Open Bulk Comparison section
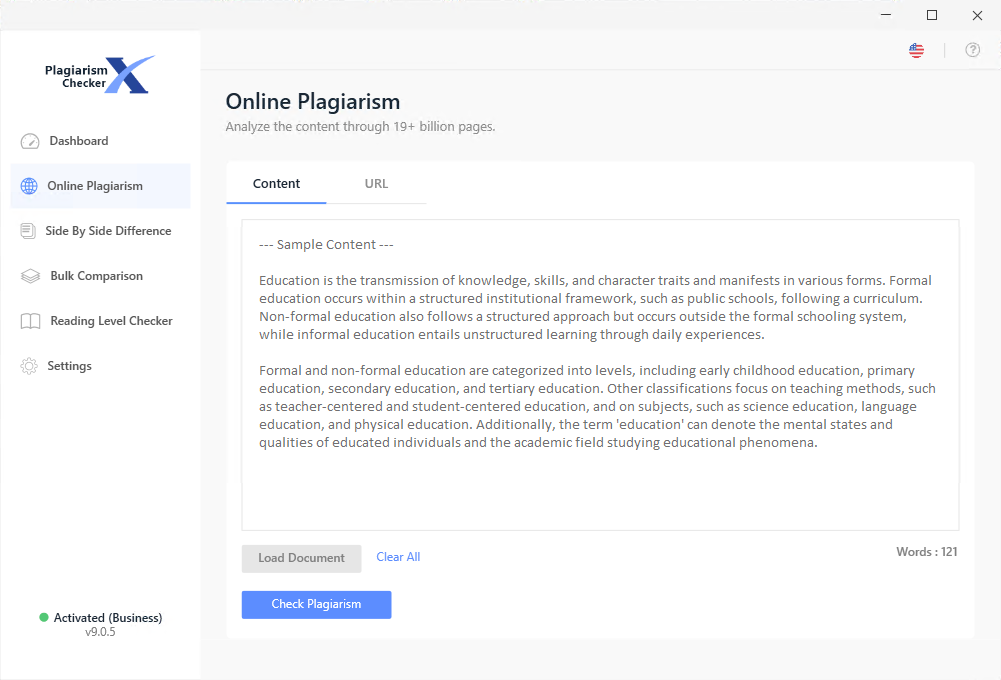 [x=100, y=276]
